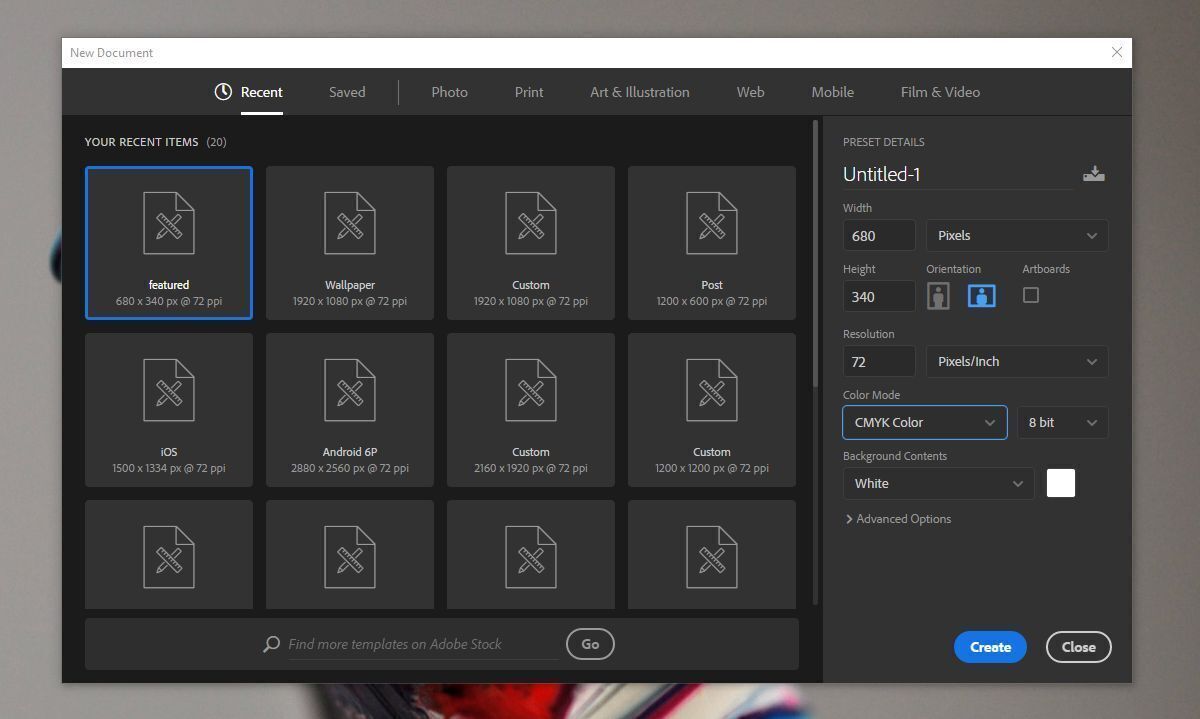This screenshot has height=719, width=1200.
Task: Click the clock icon beside the Recent tab
Action: [x=222, y=91]
